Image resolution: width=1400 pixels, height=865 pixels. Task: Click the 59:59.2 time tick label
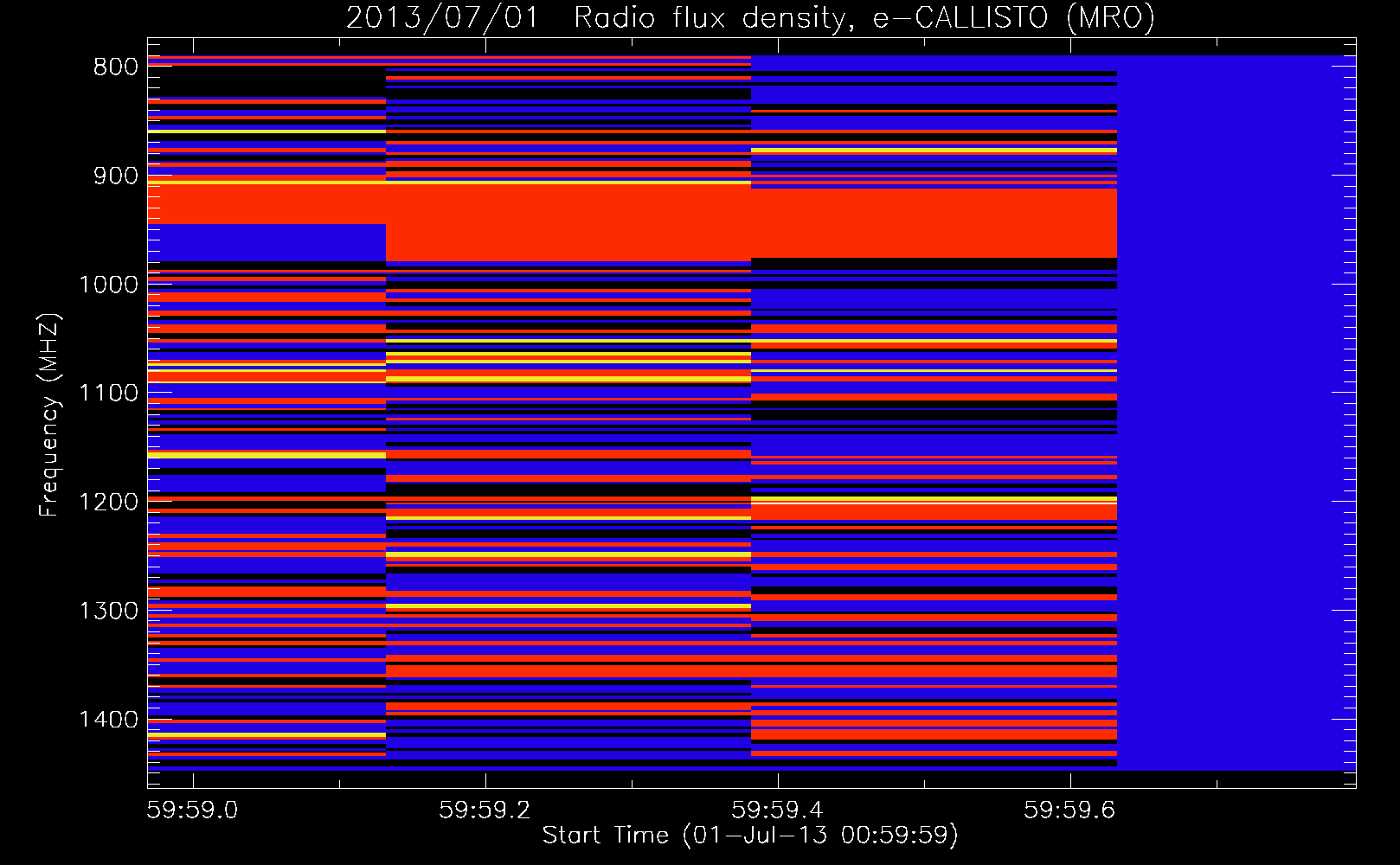point(485,810)
